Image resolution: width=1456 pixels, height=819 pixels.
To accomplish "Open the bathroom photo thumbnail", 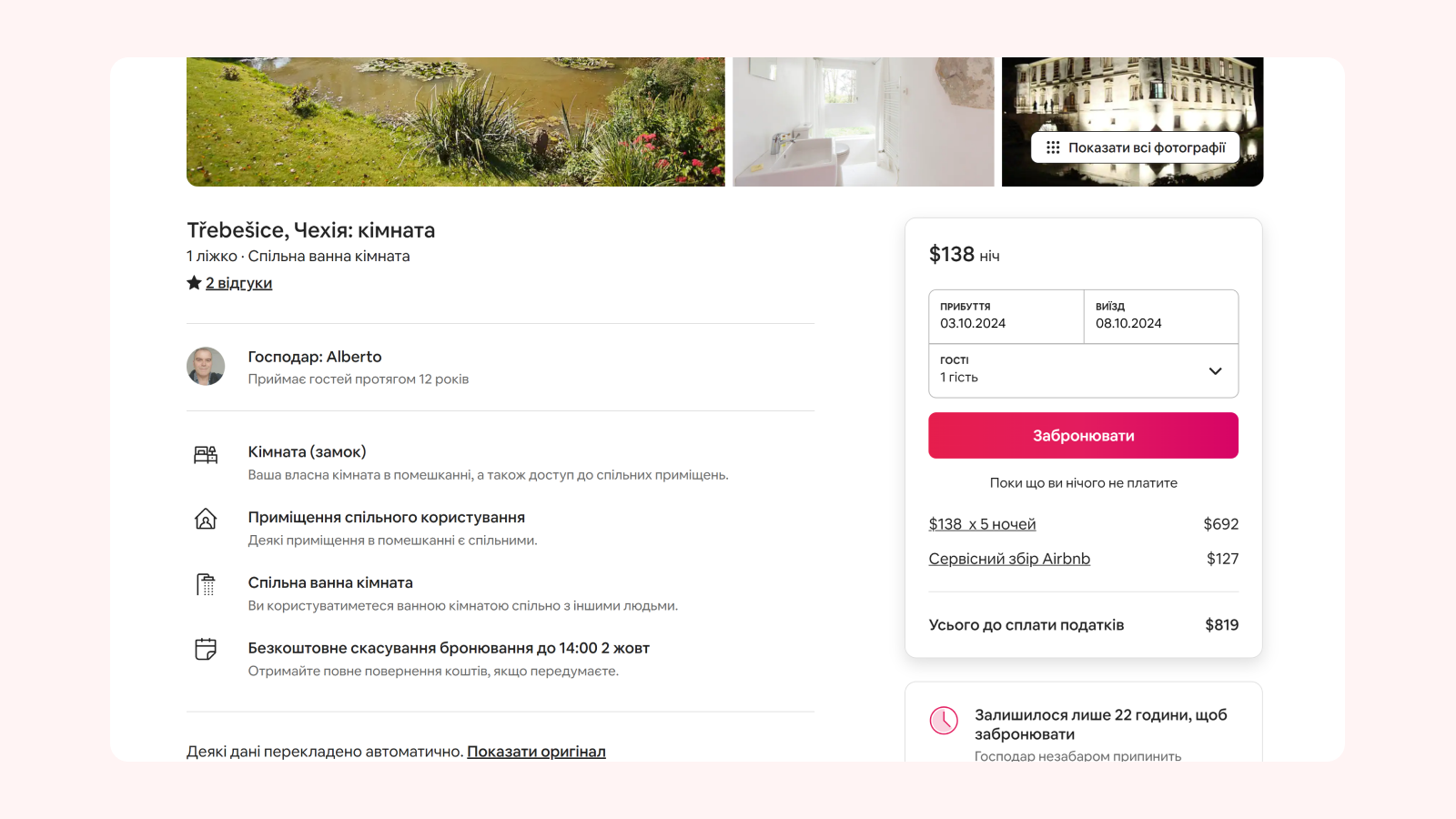I will coord(863,118).
